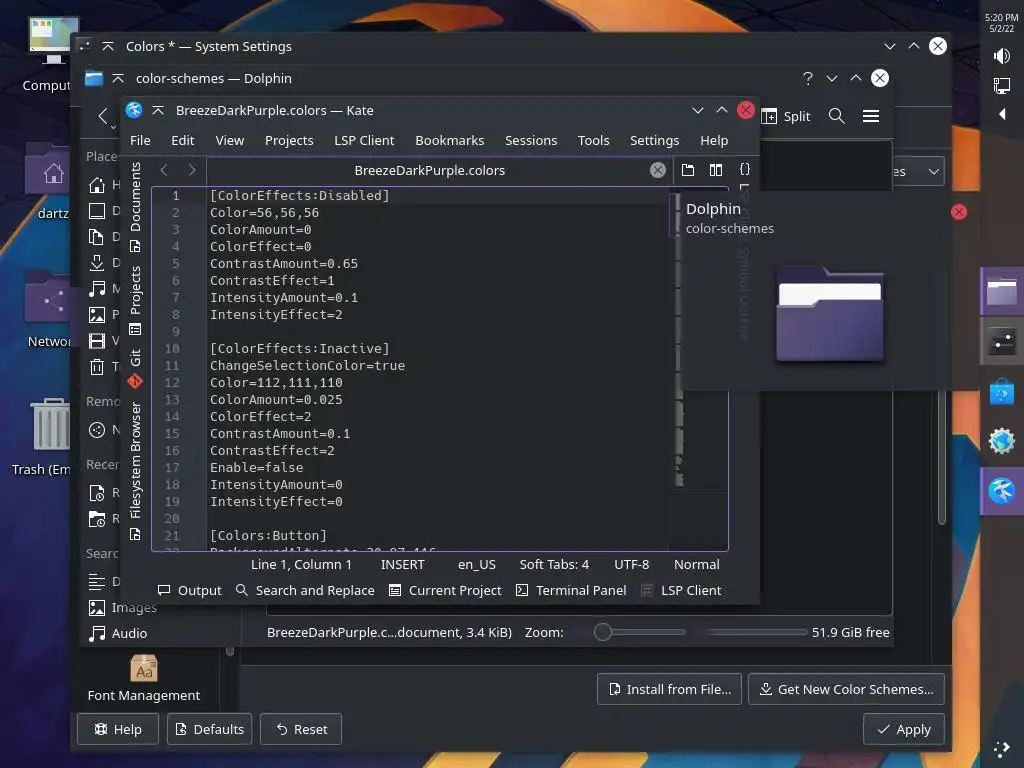Image resolution: width=1024 pixels, height=768 pixels.
Task: Open Downloads place icon in Dolphin sidebar
Action: coord(97,262)
